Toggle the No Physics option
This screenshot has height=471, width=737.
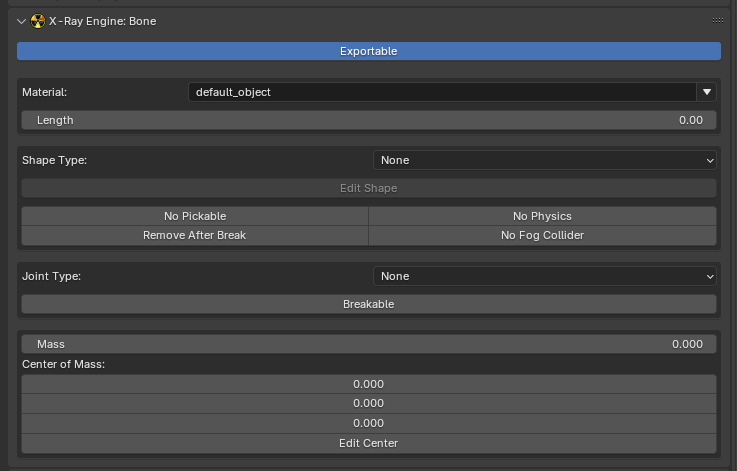542,216
